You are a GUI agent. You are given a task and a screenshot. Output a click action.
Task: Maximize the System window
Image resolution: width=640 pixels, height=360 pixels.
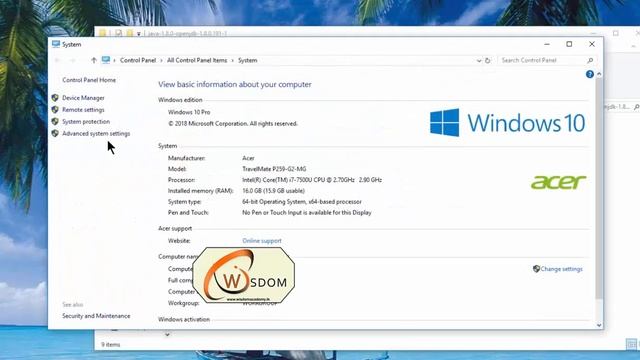click(x=569, y=44)
